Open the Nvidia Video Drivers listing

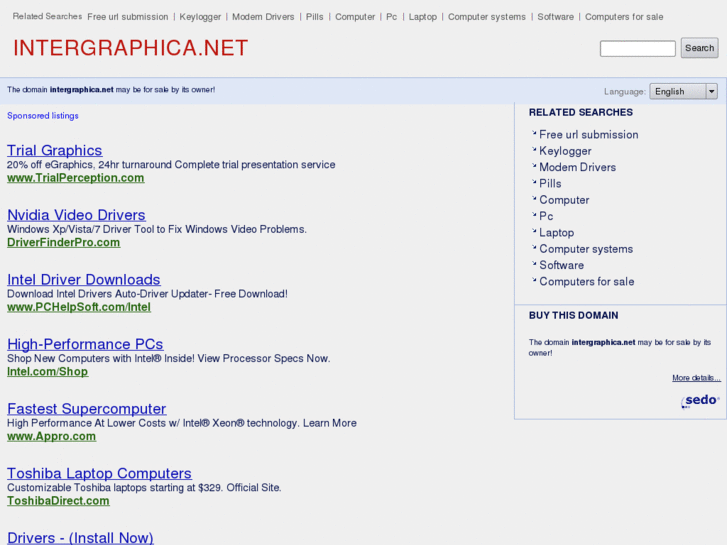click(77, 215)
